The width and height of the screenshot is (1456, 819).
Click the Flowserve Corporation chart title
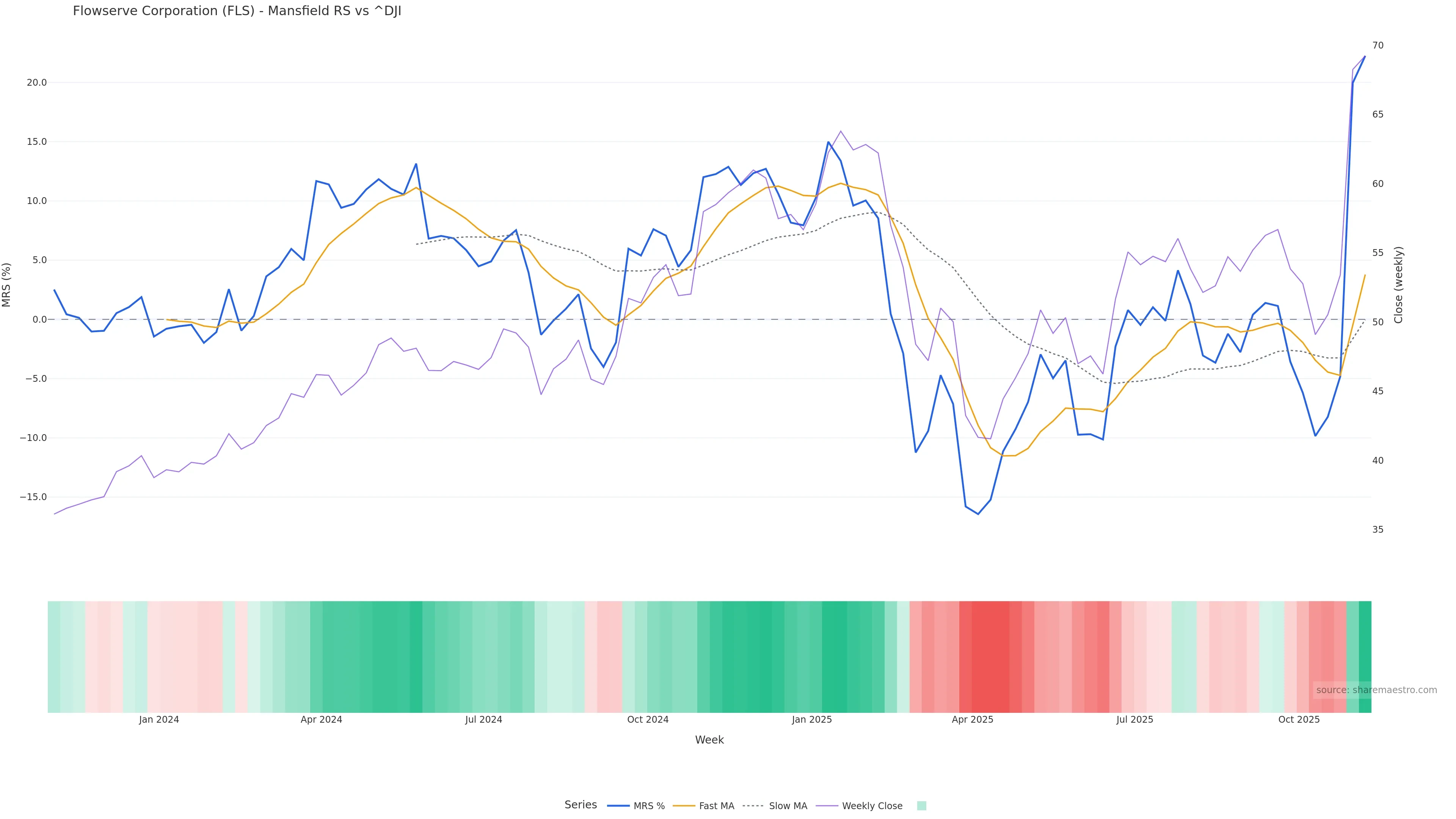click(x=237, y=11)
